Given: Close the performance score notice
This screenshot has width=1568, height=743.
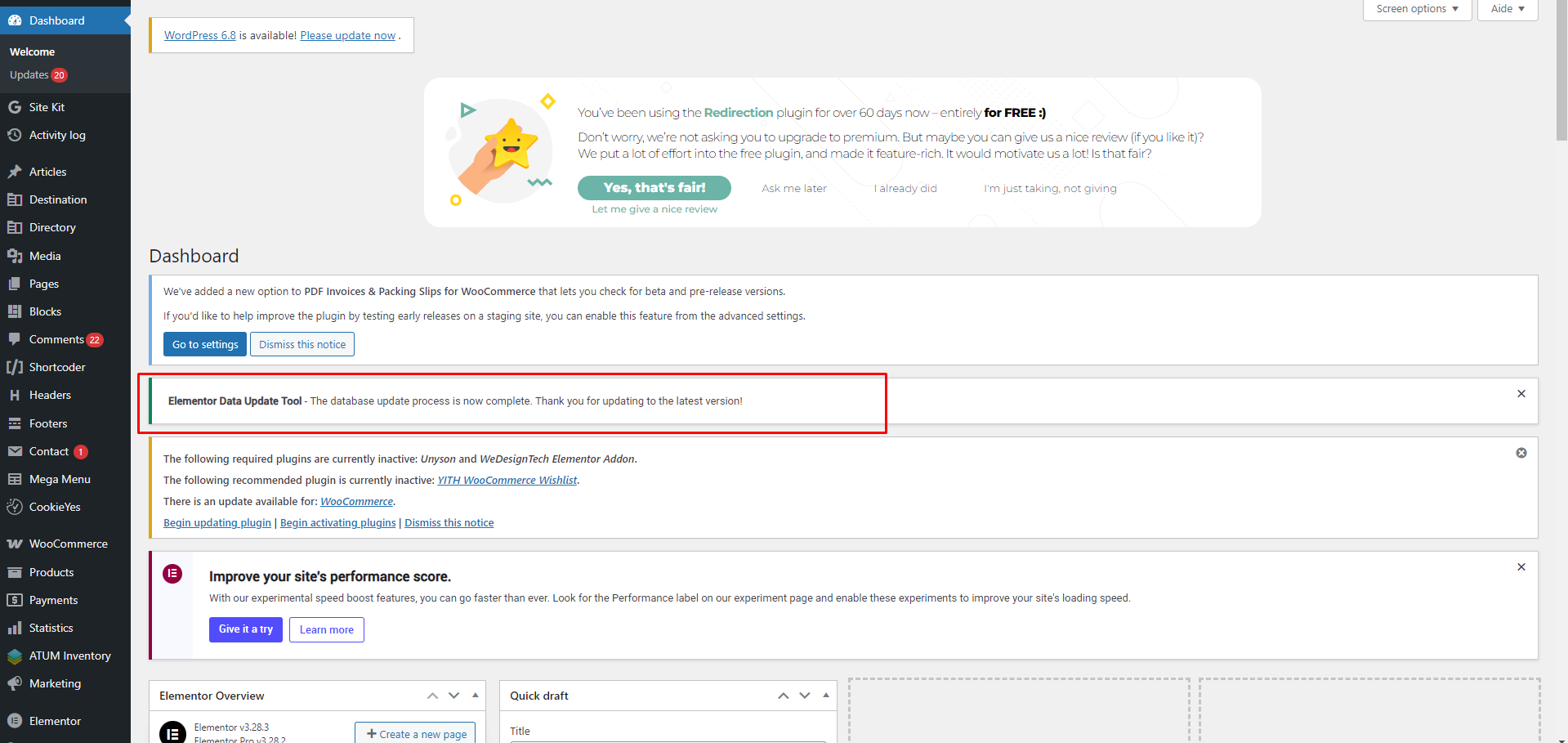Looking at the screenshot, I should coord(1521,567).
